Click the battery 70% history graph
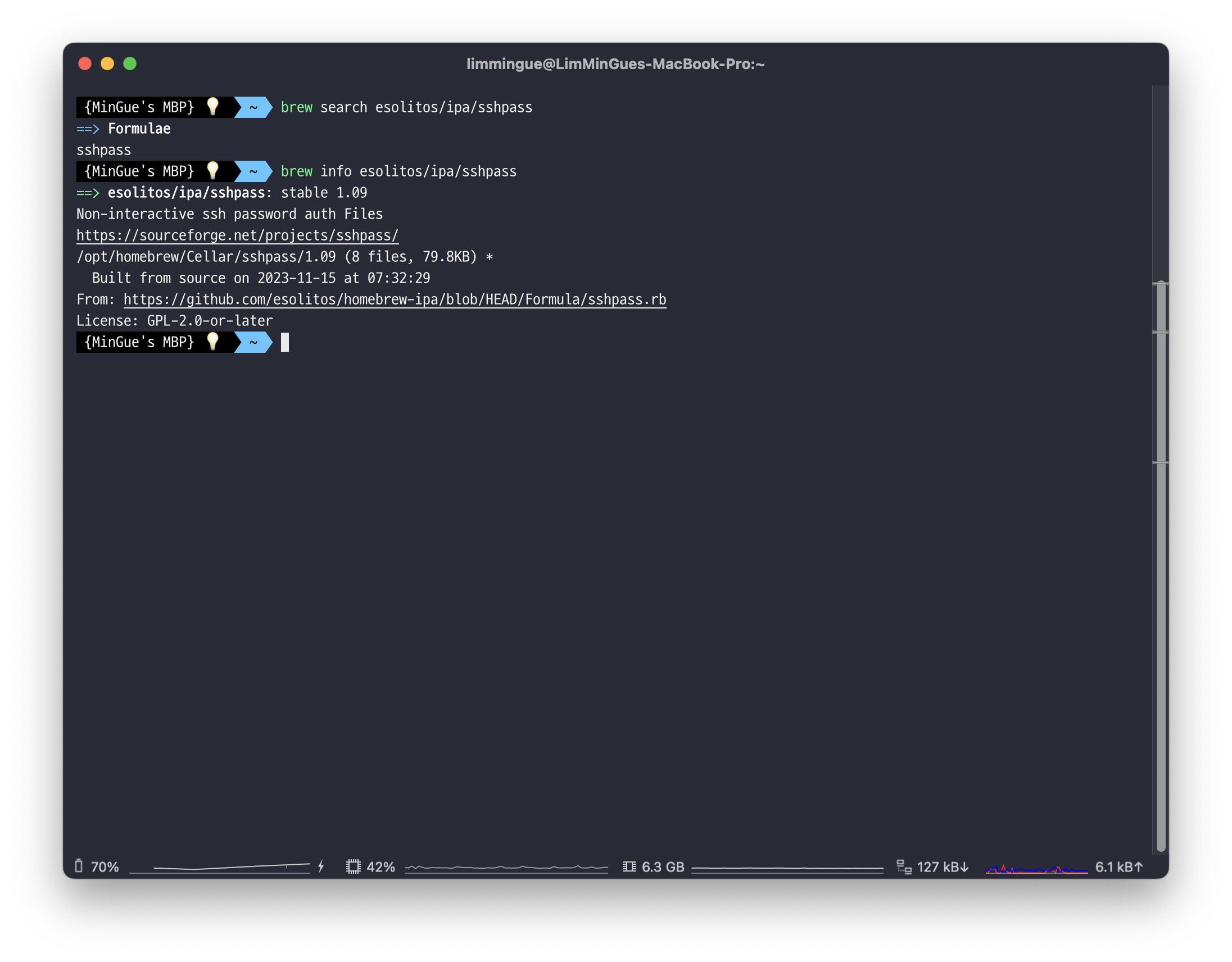1232x962 pixels. tap(220, 867)
